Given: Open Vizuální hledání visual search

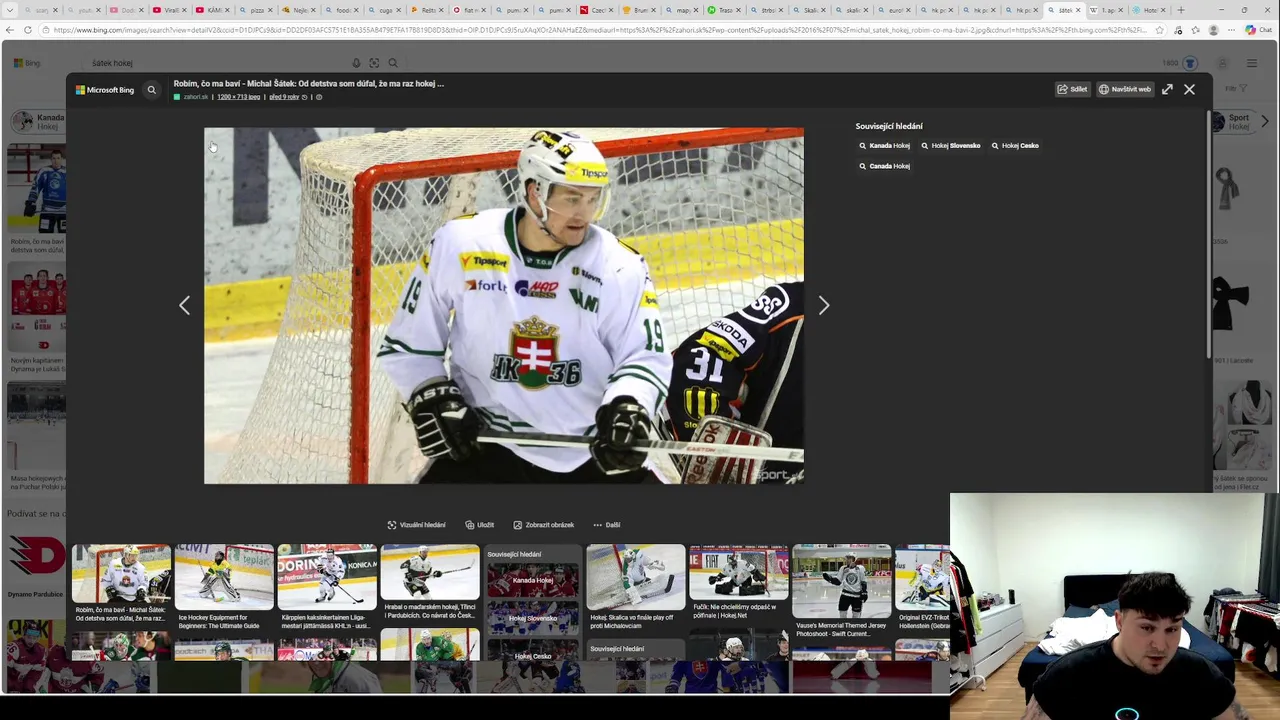Looking at the screenshot, I should pos(416,525).
